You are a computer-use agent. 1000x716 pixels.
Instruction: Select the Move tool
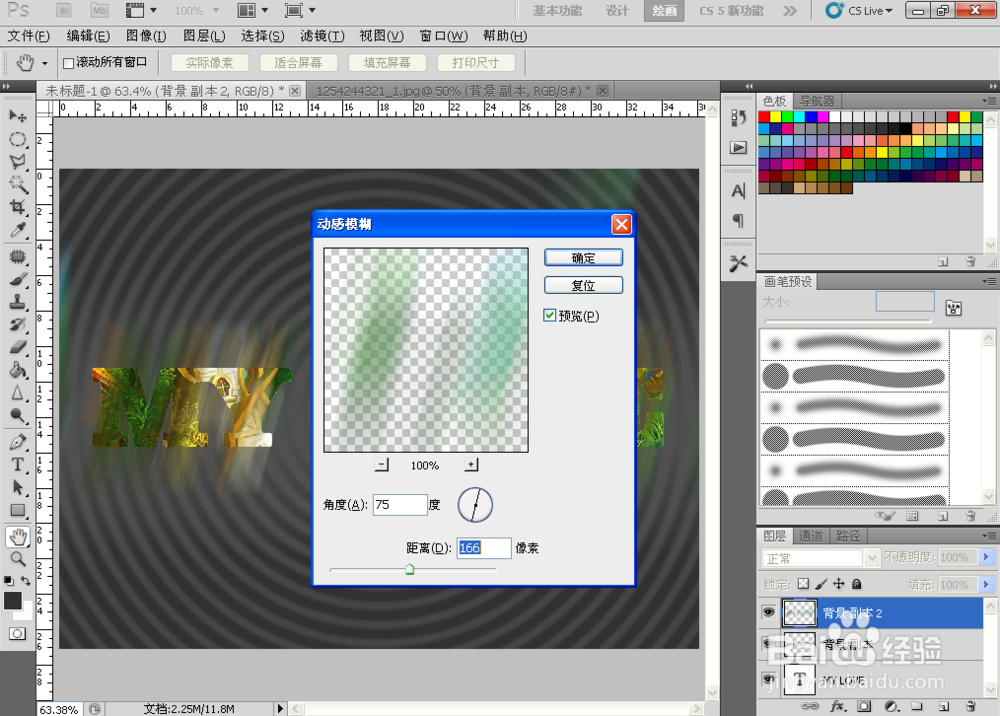pos(17,115)
